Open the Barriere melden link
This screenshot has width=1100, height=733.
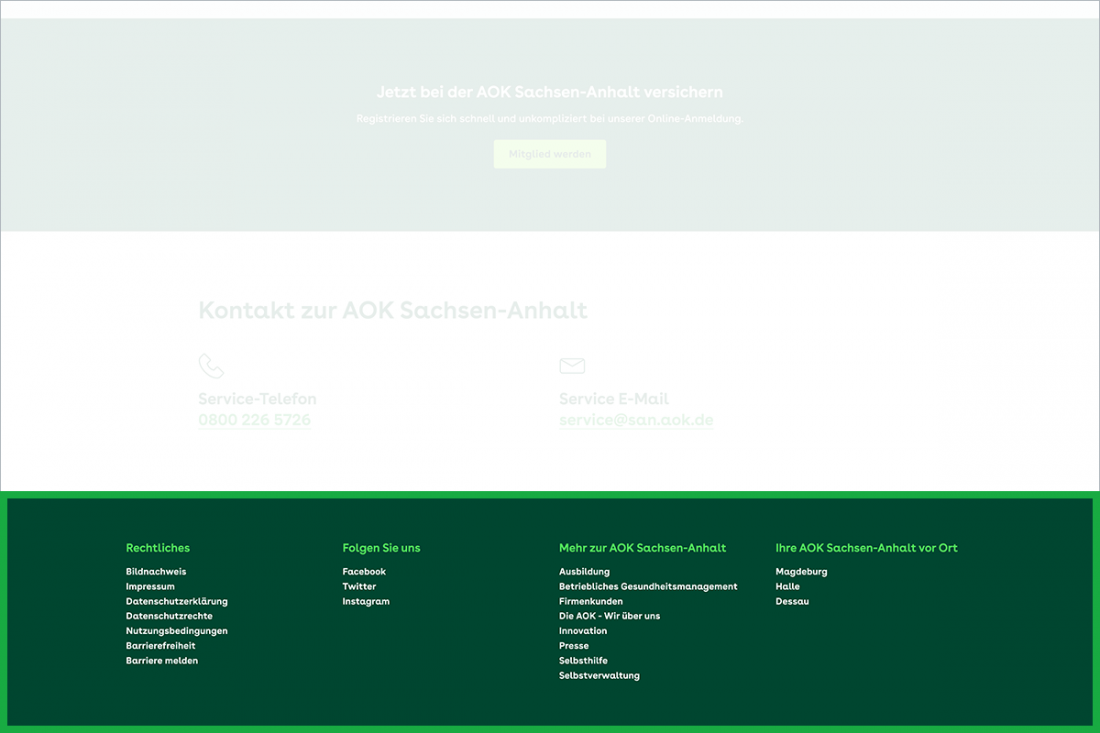tap(162, 660)
